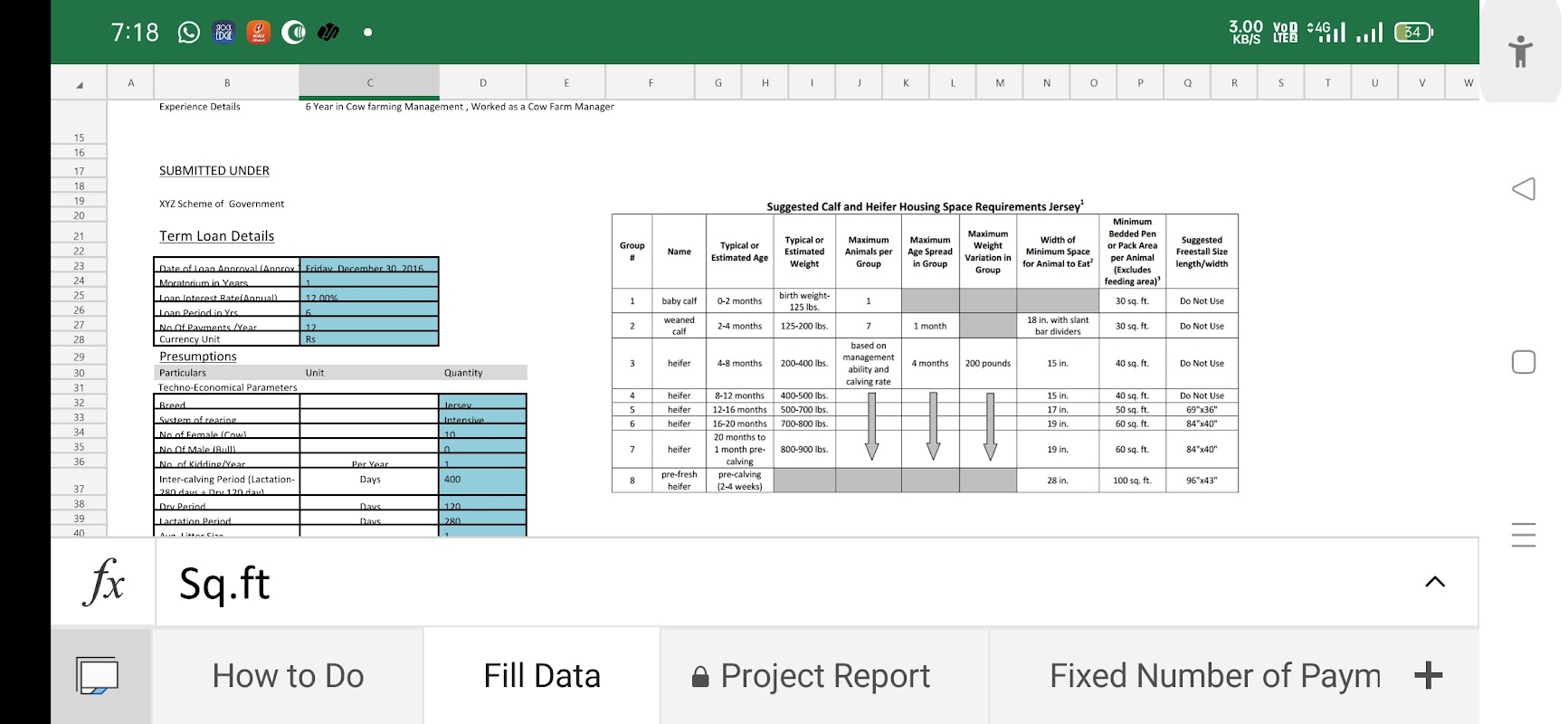Select the Inter-calving Period label cell
1568x724 pixels.
[226, 481]
